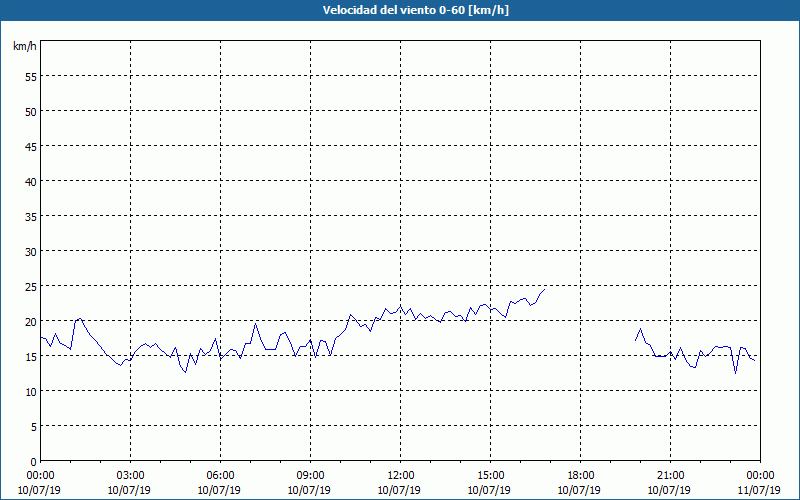The width and height of the screenshot is (800, 500).
Task: Click the 06:00 time label on the x-axis
Action: (x=220, y=476)
